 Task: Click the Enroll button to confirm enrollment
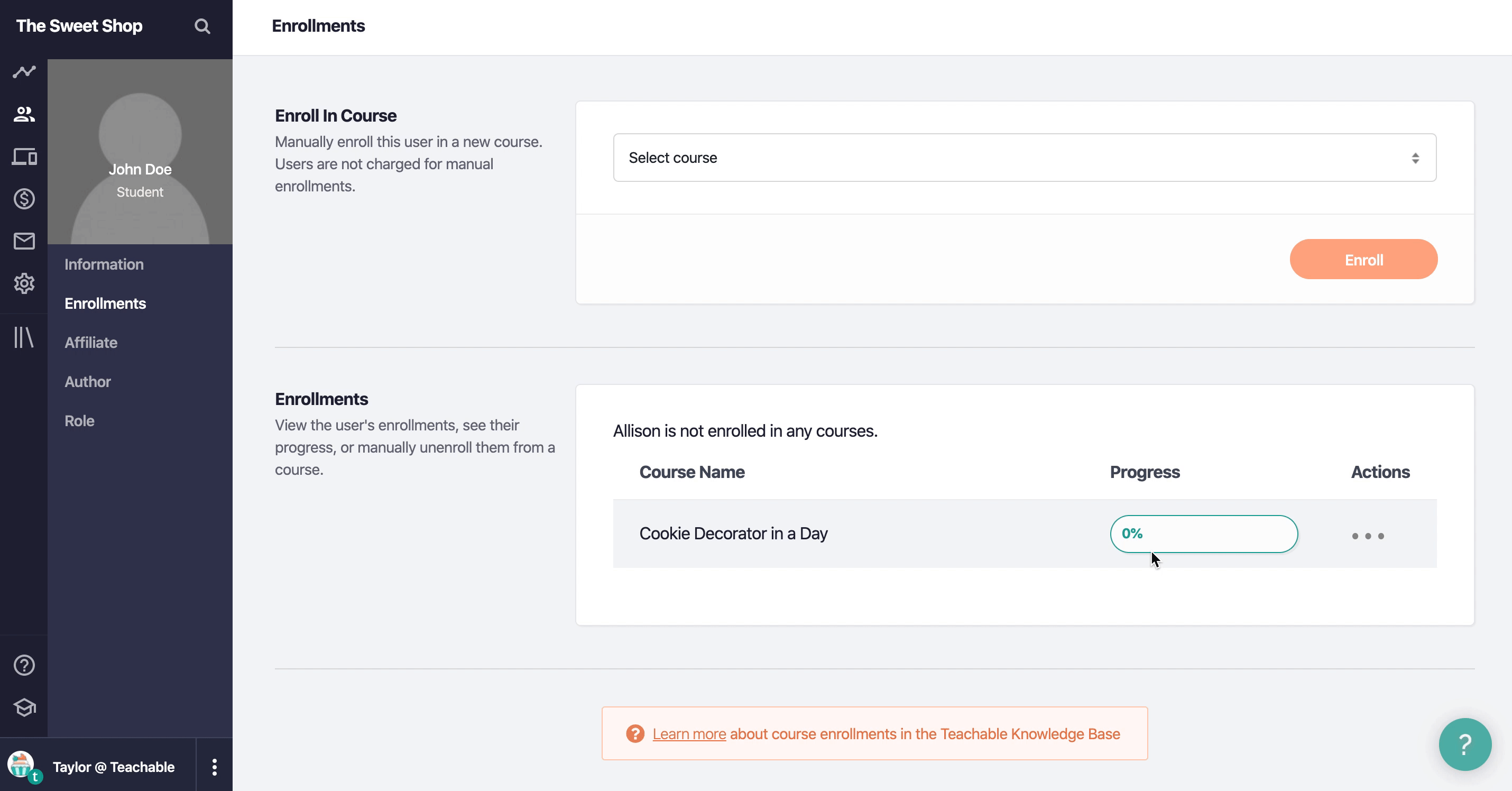click(1363, 260)
